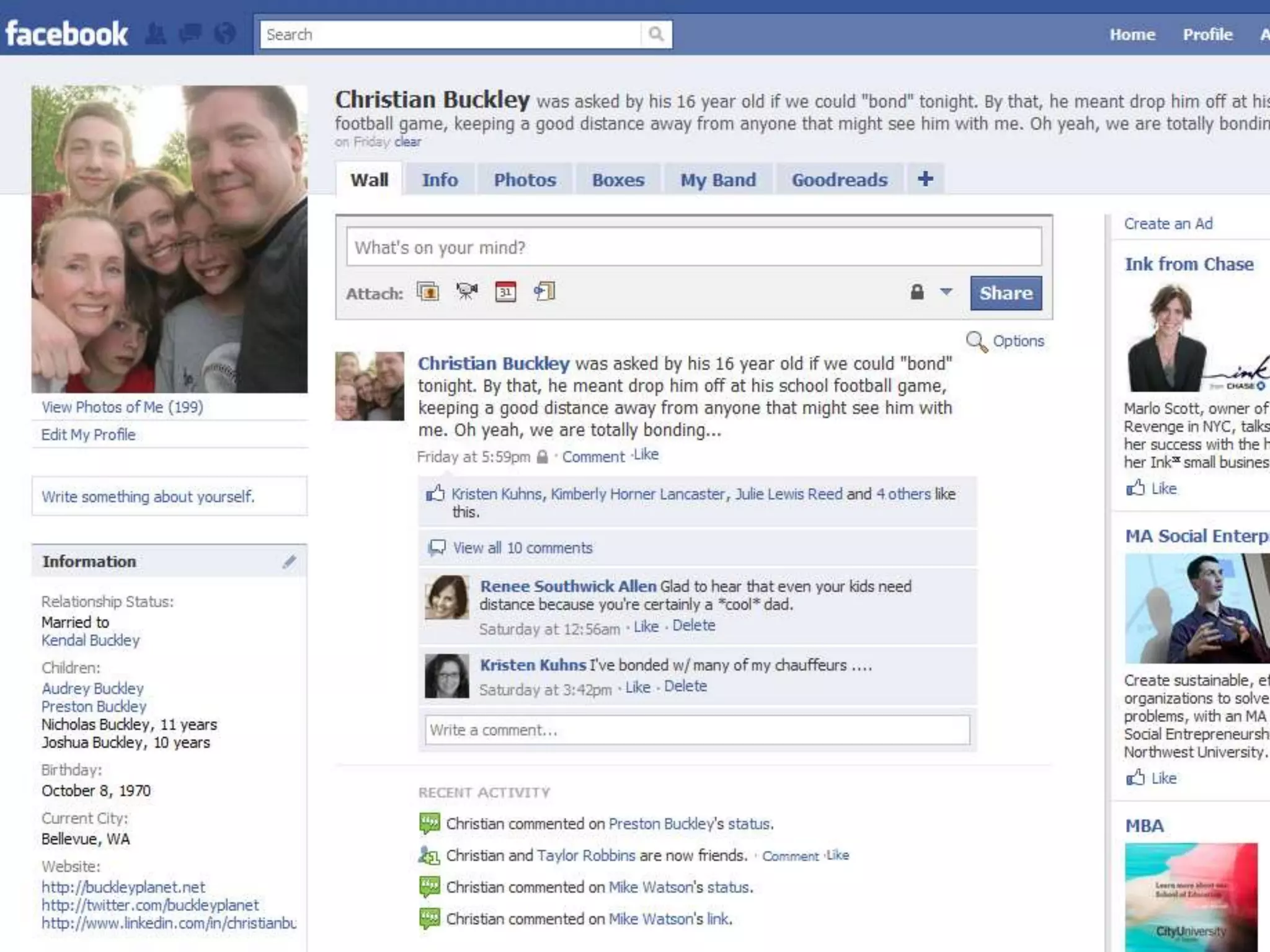Click the Home link in top bar

1132,35
